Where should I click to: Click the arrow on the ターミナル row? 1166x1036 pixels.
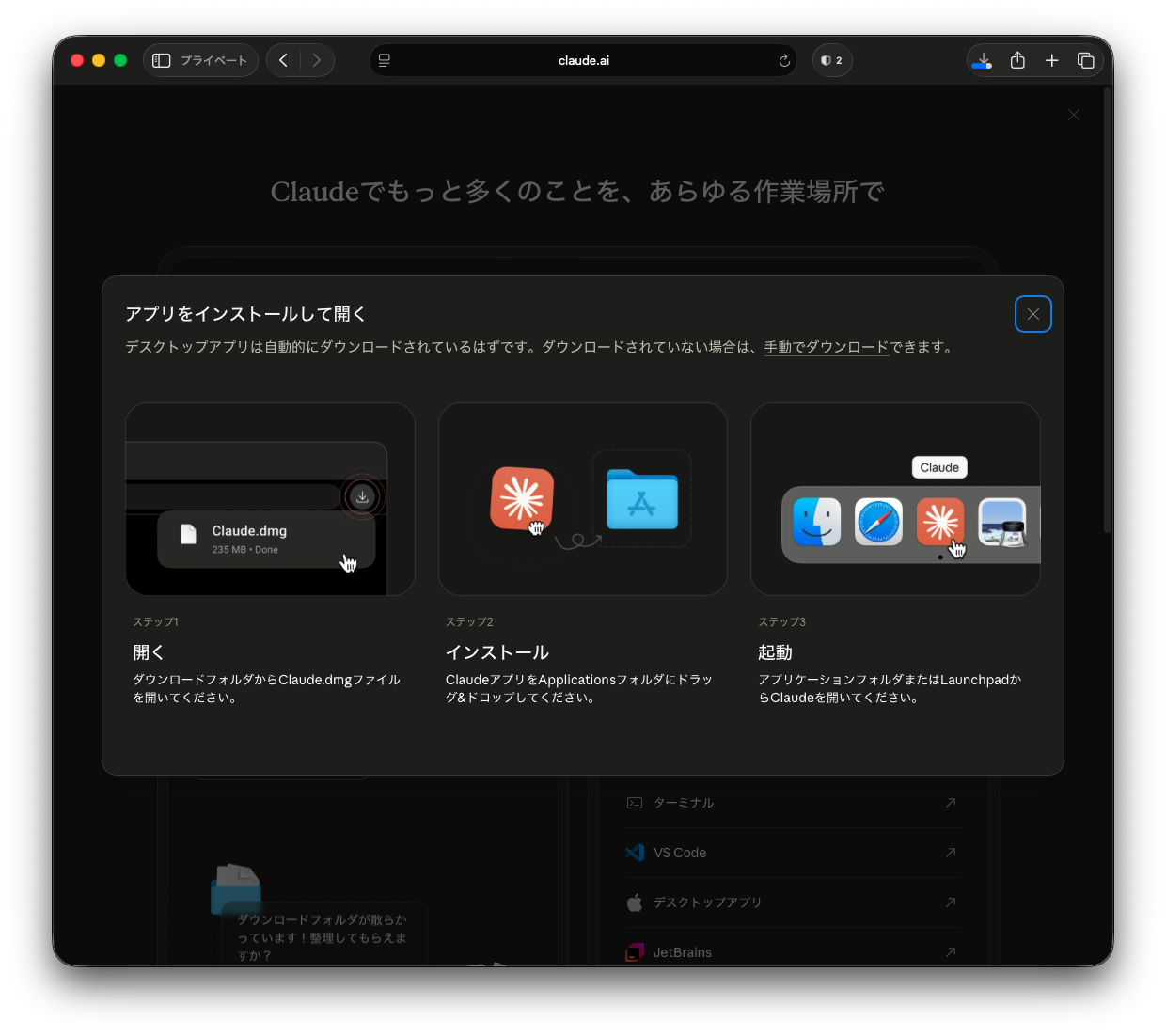coord(951,803)
